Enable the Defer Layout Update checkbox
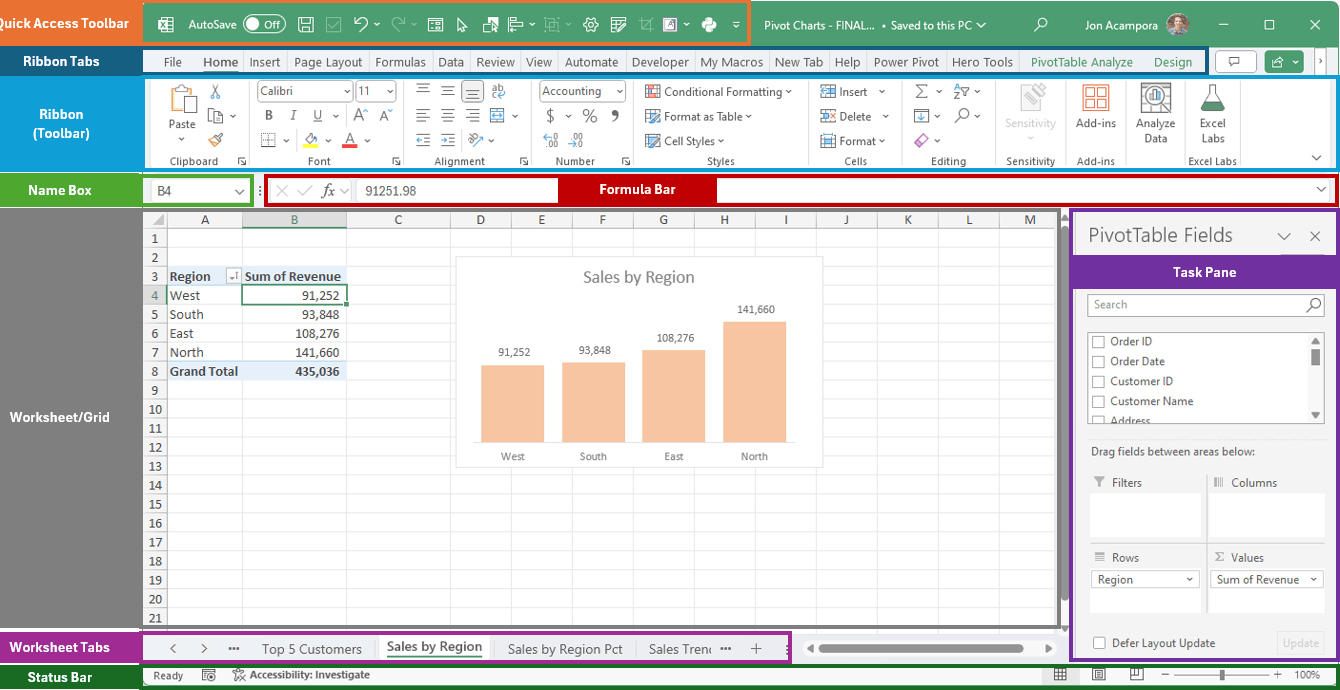 pyautogui.click(x=1099, y=644)
